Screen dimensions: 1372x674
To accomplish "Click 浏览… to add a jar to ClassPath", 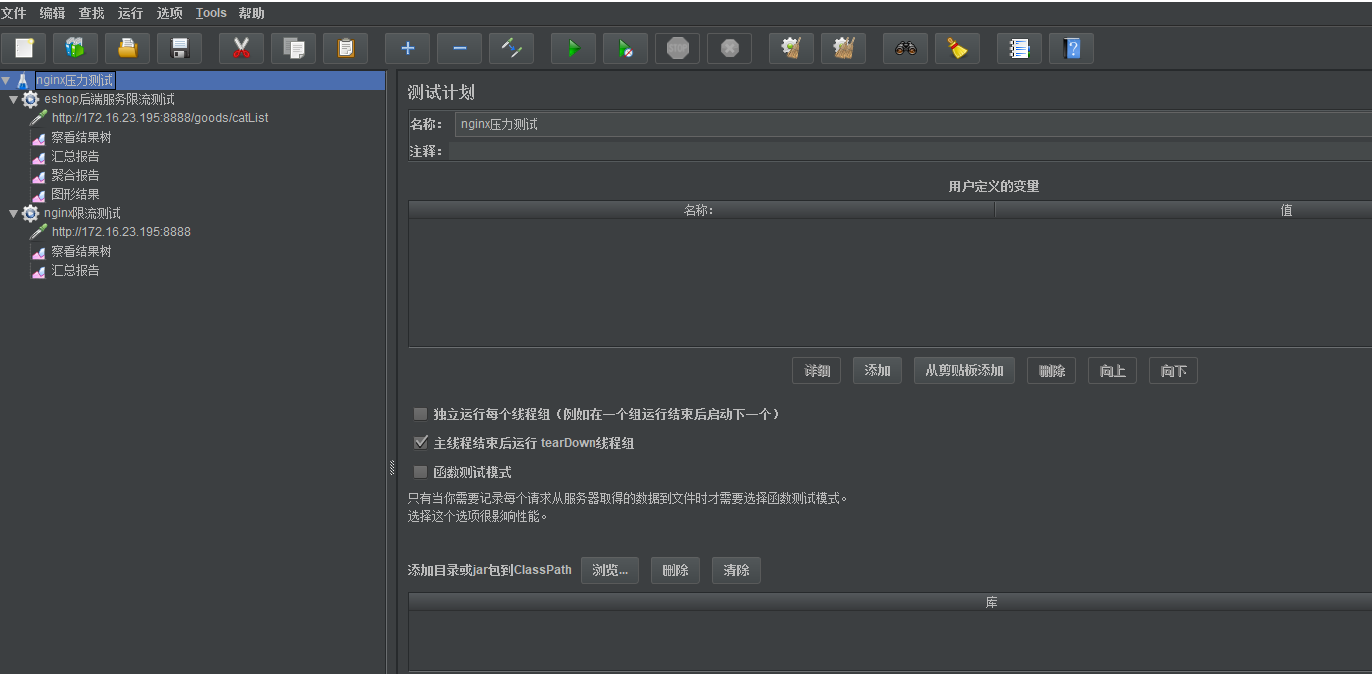I will 609,570.
